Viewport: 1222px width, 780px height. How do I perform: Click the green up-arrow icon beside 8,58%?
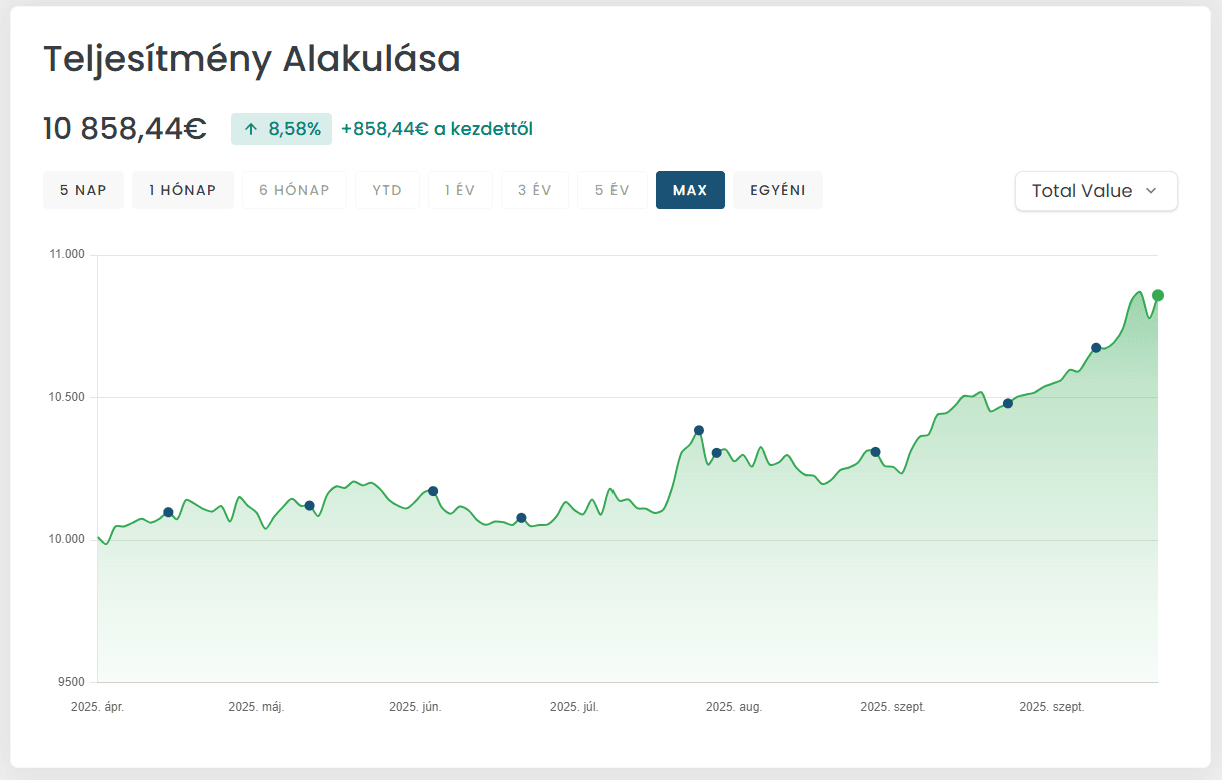coord(251,129)
